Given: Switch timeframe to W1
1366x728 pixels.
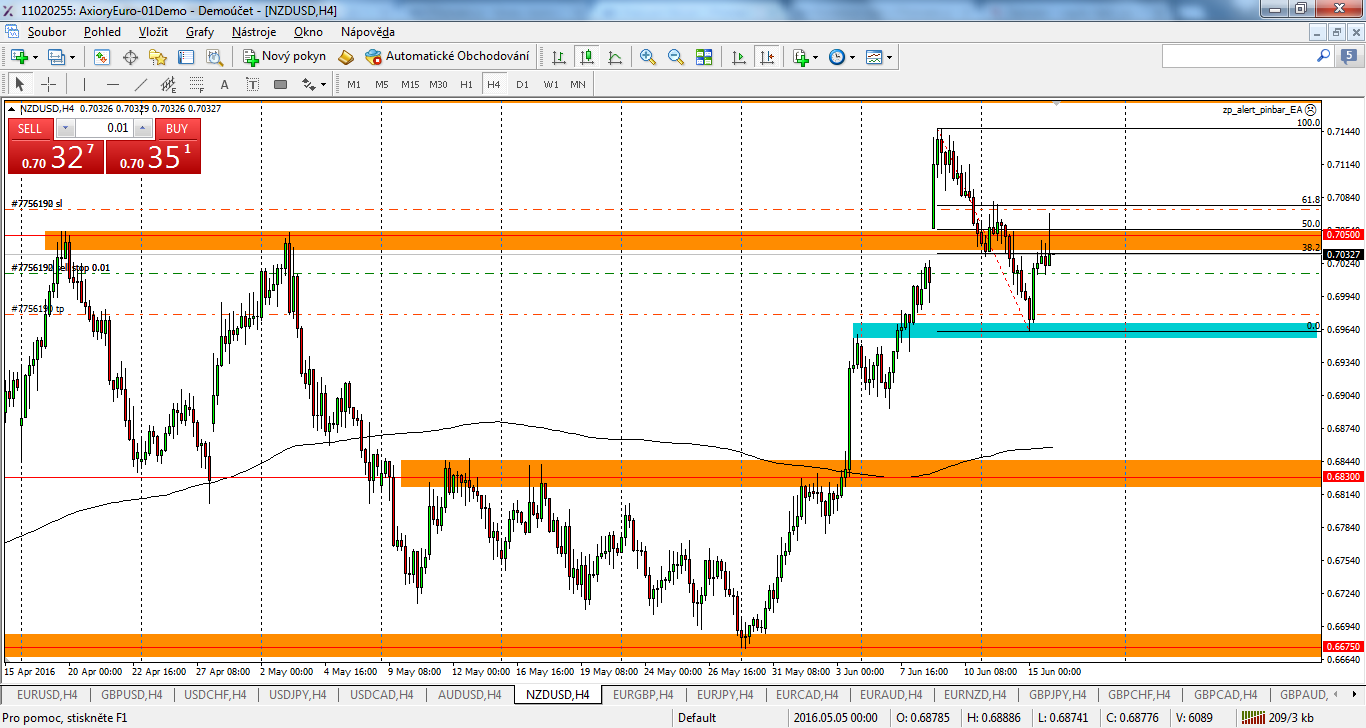Looking at the screenshot, I should pos(551,84).
